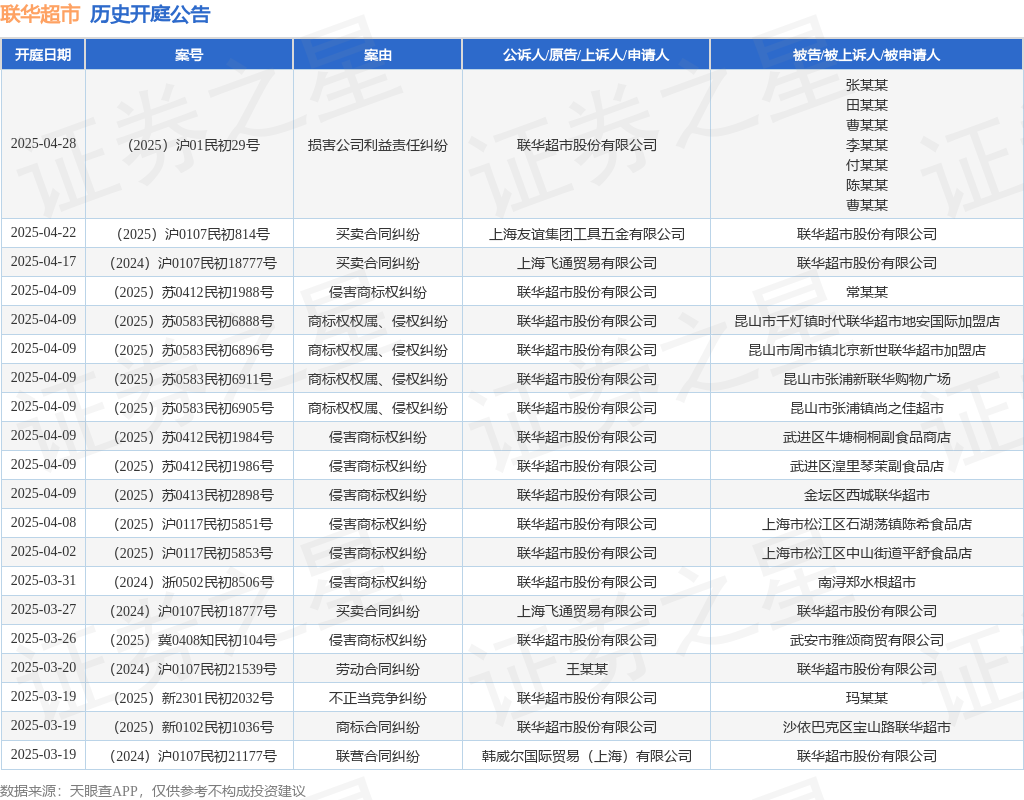Select case (2025)冀0408知民初104号
This screenshot has width=1024, height=800.
[x=193, y=640]
